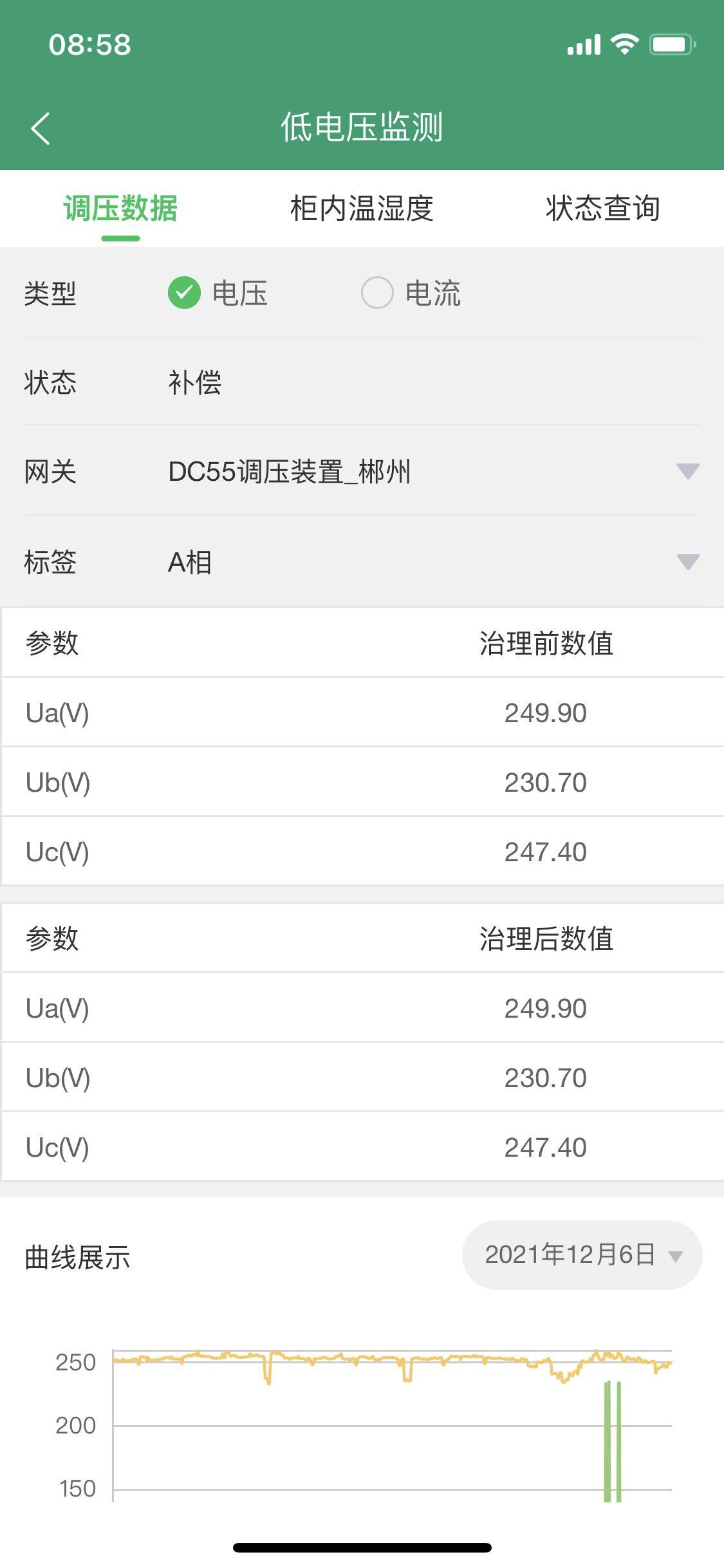Image resolution: width=724 pixels, height=1568 pixels.
Task: Tap the battery status icon
Action: tap(672, 44)
